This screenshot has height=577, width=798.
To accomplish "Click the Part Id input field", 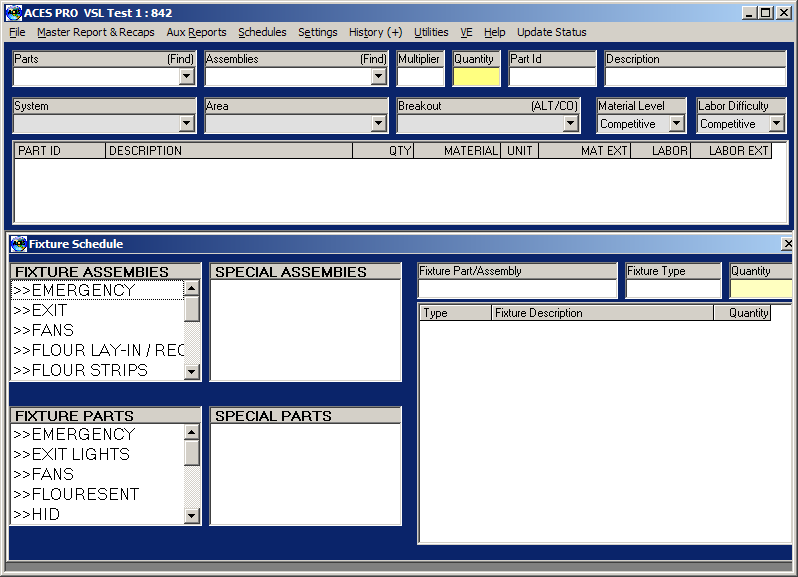I will tap(552, 76).
